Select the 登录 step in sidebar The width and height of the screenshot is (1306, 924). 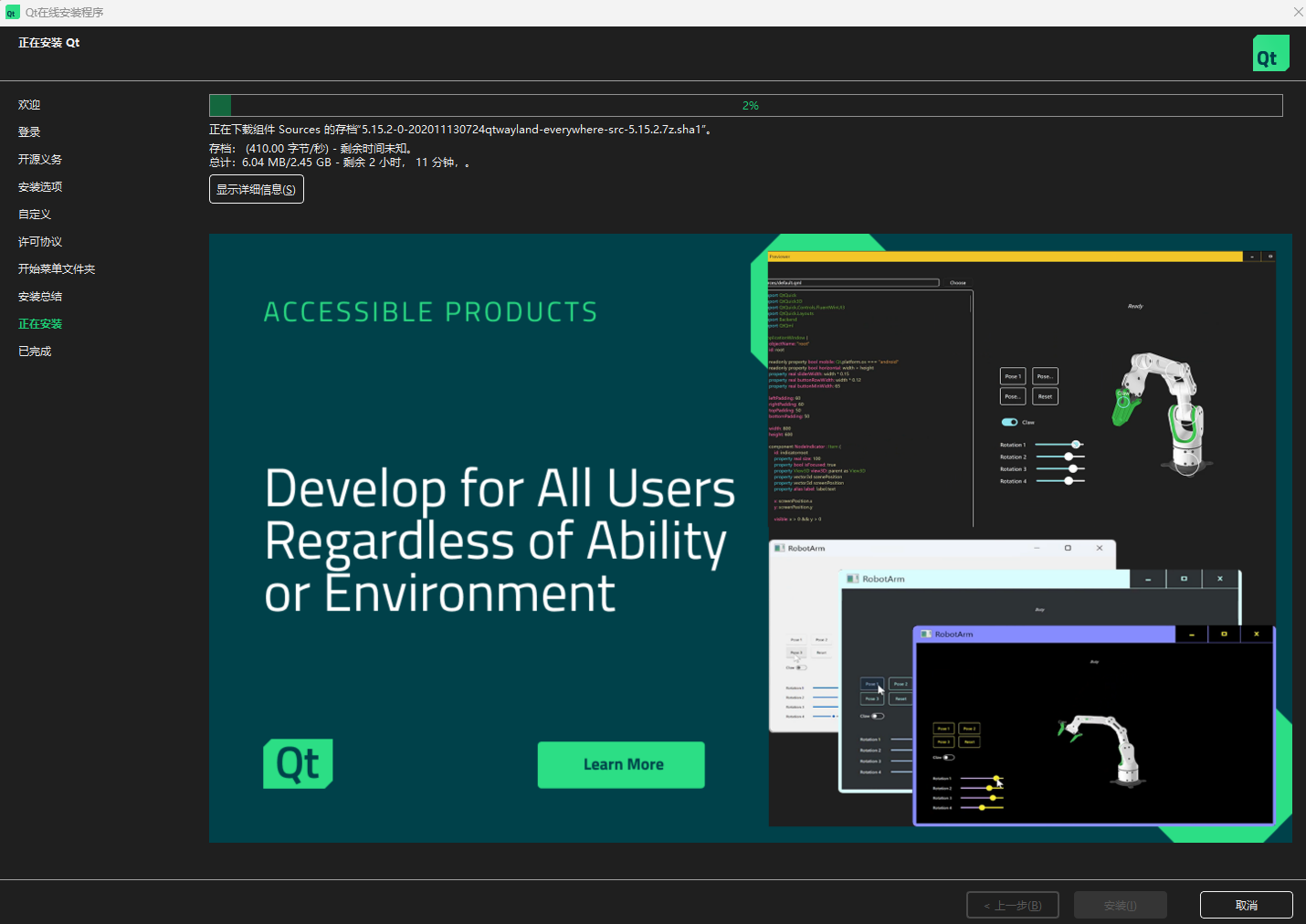tap(29, 132)
